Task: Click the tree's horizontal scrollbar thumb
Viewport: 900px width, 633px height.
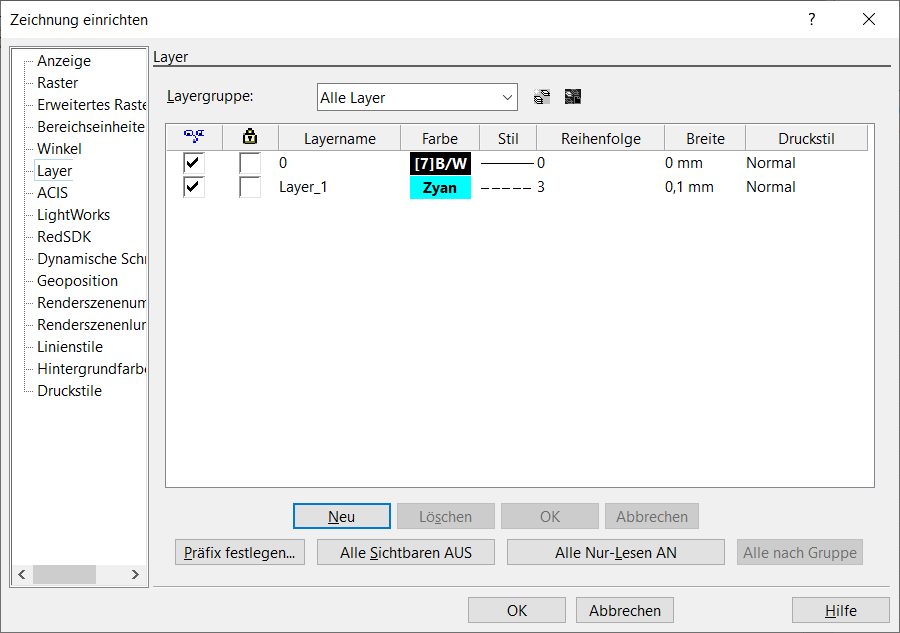Action: (x=64, y=574)
